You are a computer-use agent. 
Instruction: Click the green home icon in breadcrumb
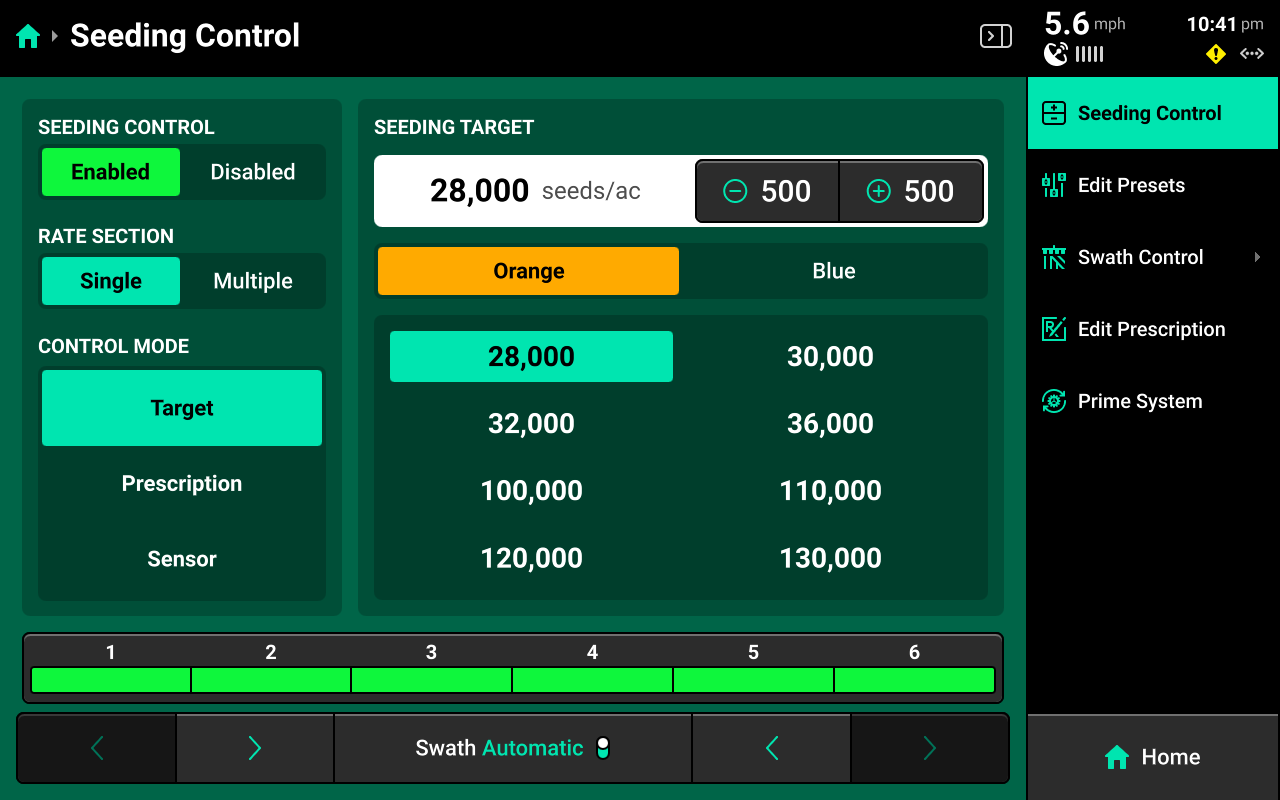pyautogui.click(x=28, y=37)
